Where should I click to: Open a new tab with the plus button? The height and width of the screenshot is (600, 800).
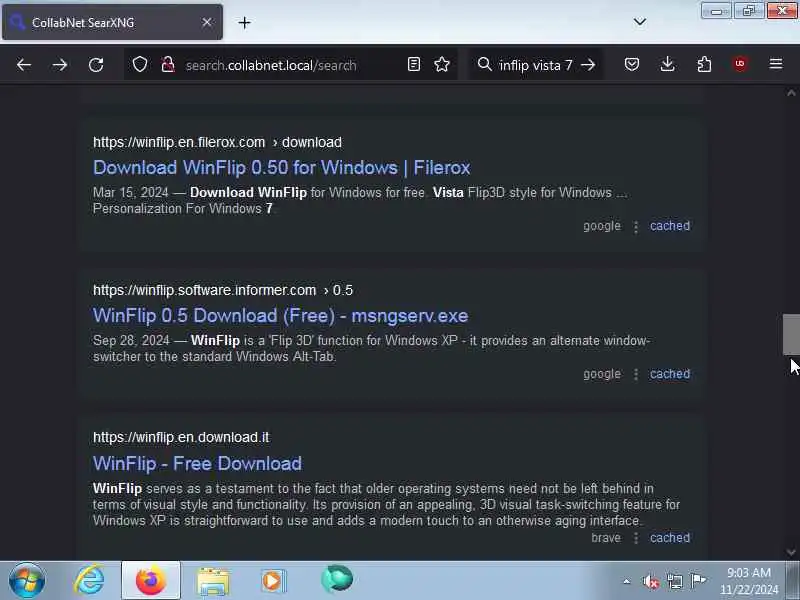(244, 22)
